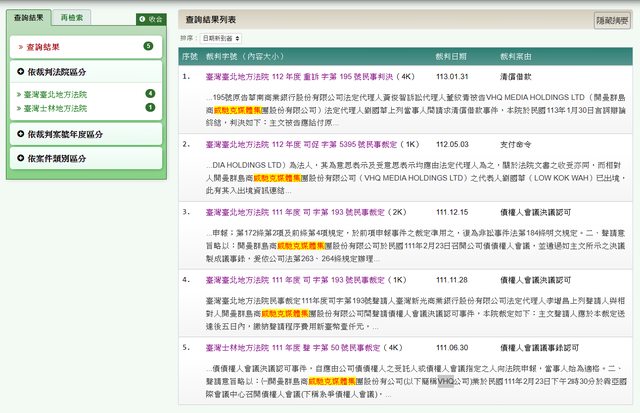Viewport: 640px width, 413px height.
Task: Open the 排序 sort order dropdown
Action: click(x=222, y=37)
